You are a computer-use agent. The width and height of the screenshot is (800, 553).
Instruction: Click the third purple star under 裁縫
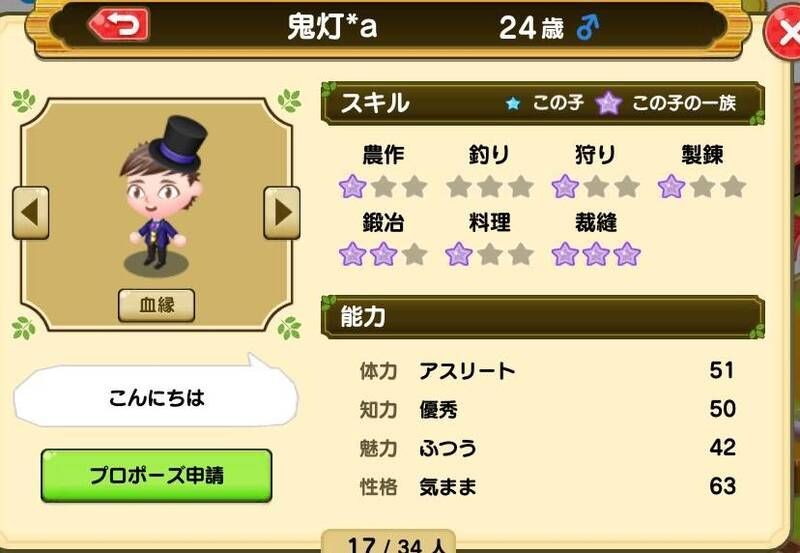point(627,254)
